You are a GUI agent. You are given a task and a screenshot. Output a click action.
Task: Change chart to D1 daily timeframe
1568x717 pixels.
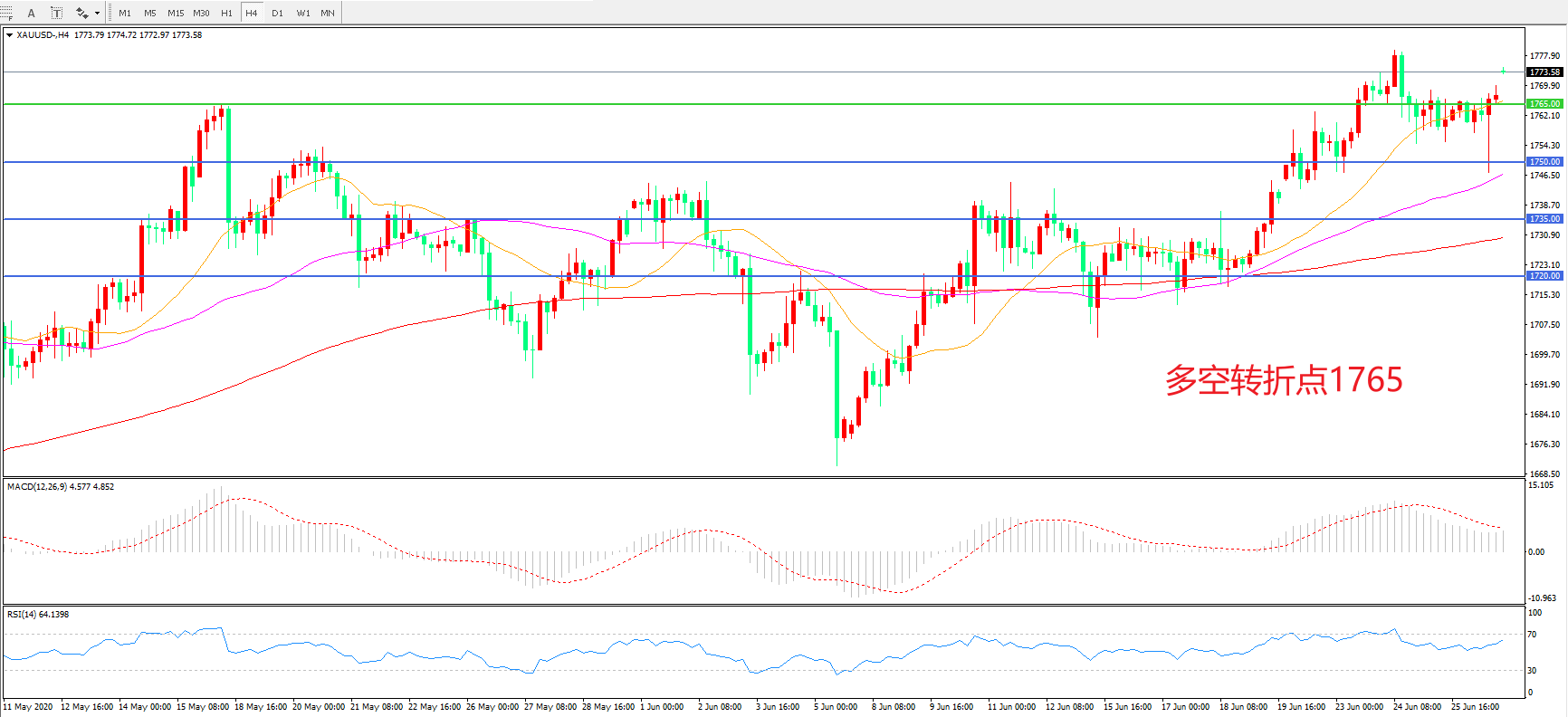point(277,13)
